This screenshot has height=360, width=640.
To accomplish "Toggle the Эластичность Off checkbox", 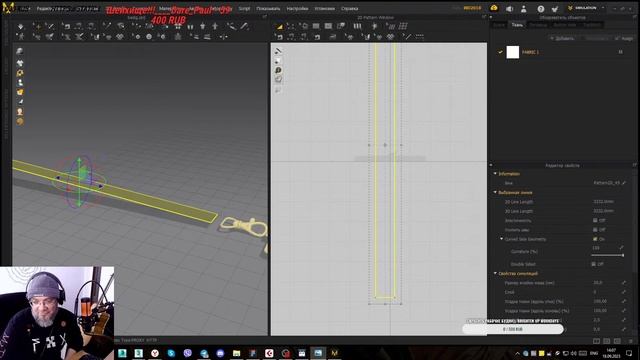I will tap(595, 220).
